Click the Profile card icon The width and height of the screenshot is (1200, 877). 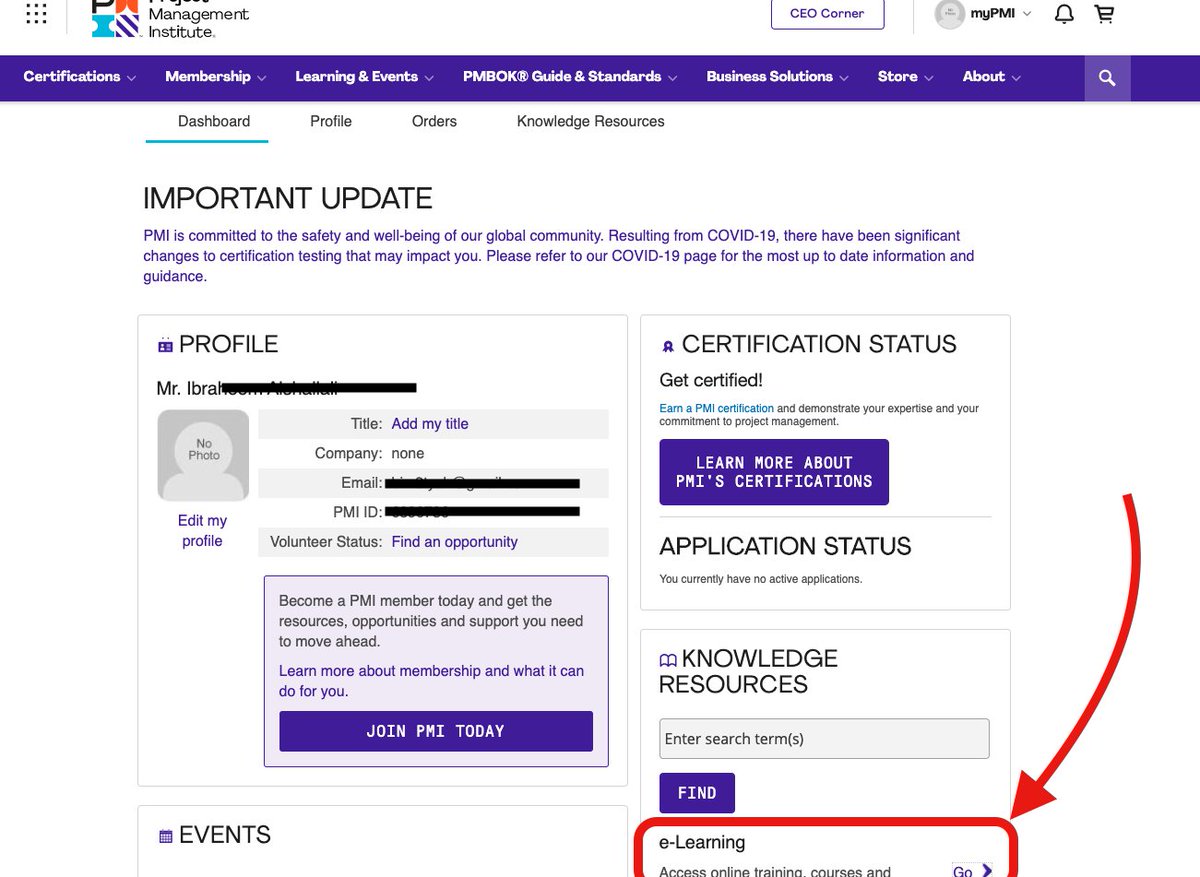(165, 346)
